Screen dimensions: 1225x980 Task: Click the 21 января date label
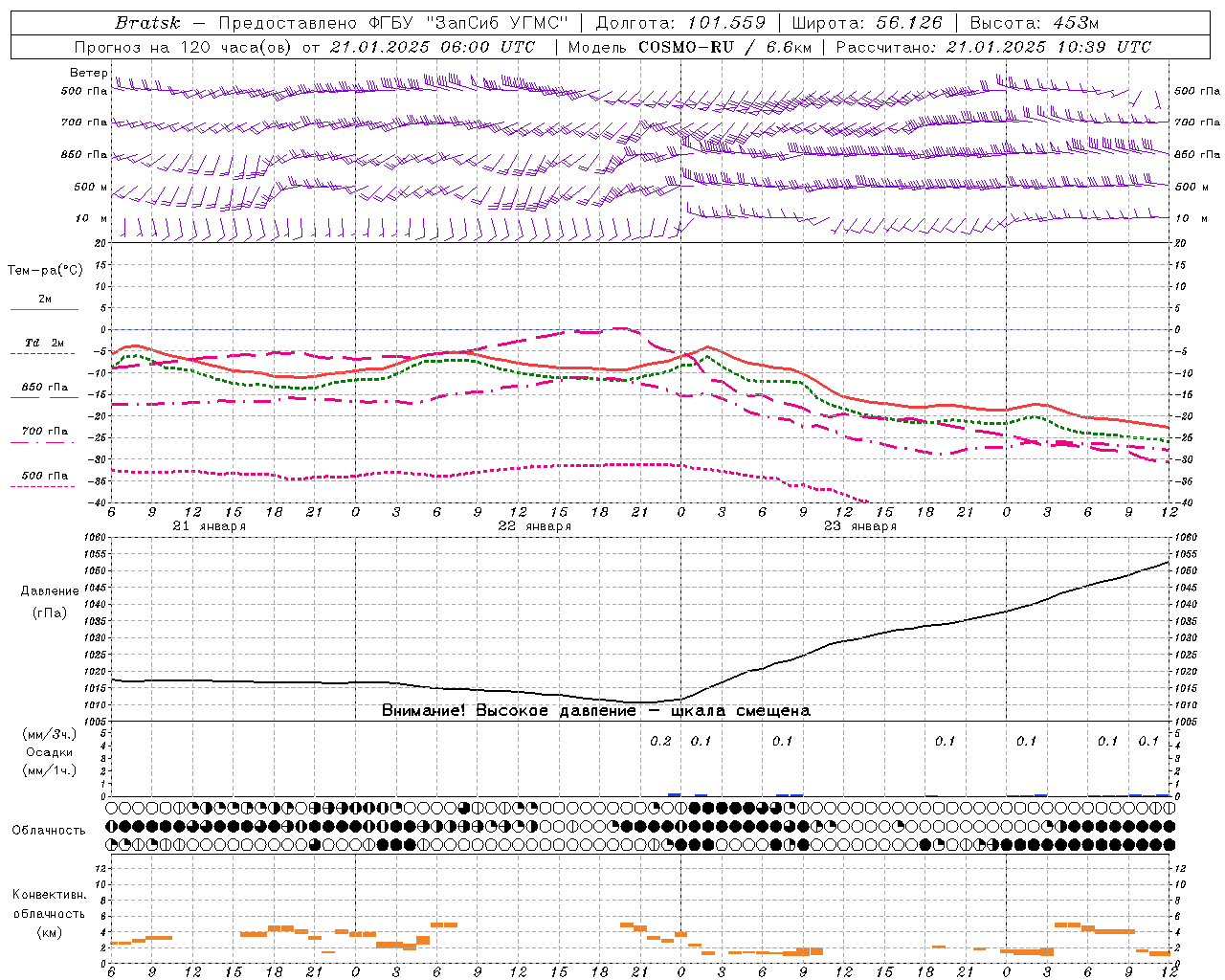tap(209, 526)
